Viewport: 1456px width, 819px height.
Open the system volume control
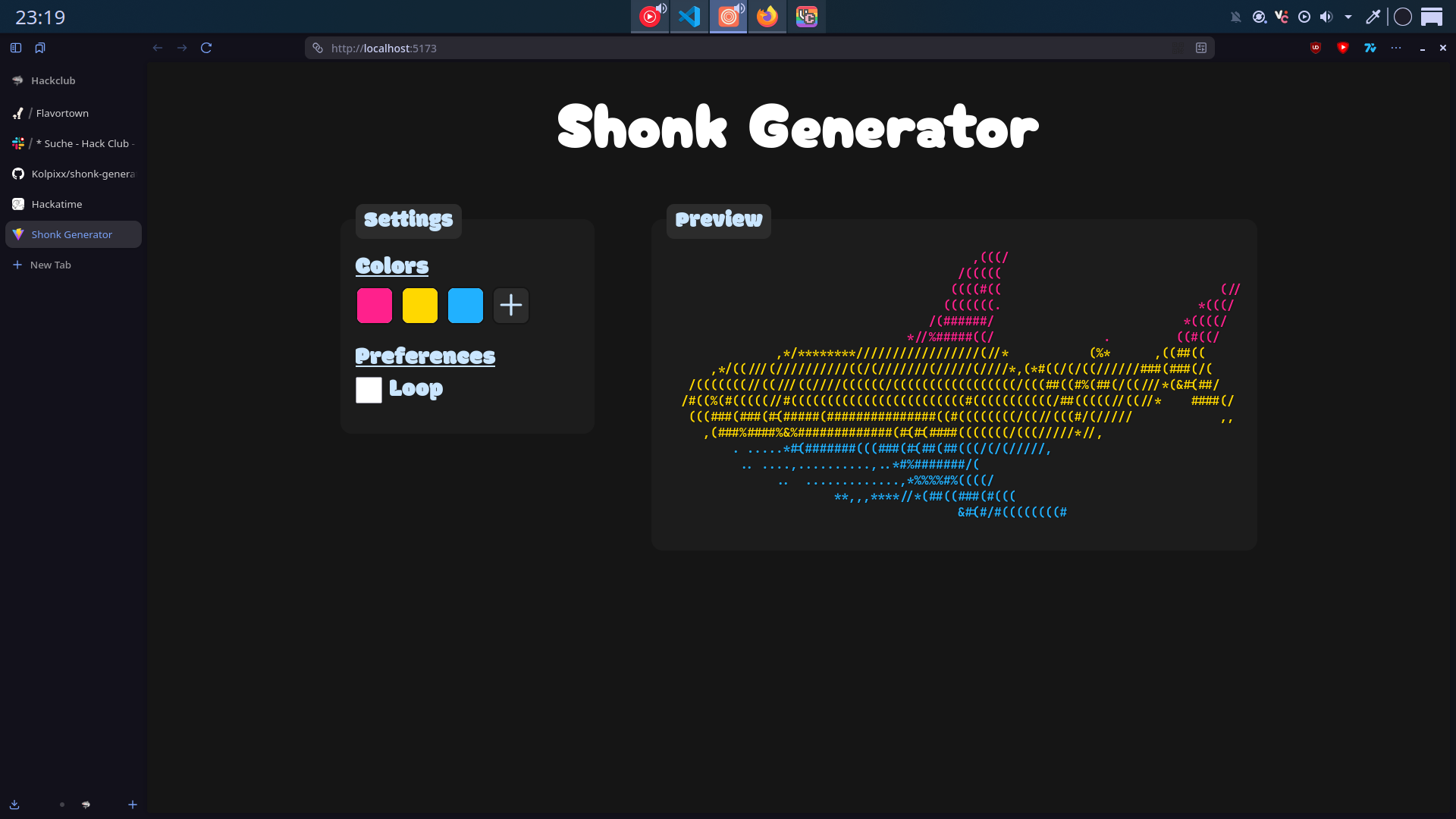click(1326, 17)
